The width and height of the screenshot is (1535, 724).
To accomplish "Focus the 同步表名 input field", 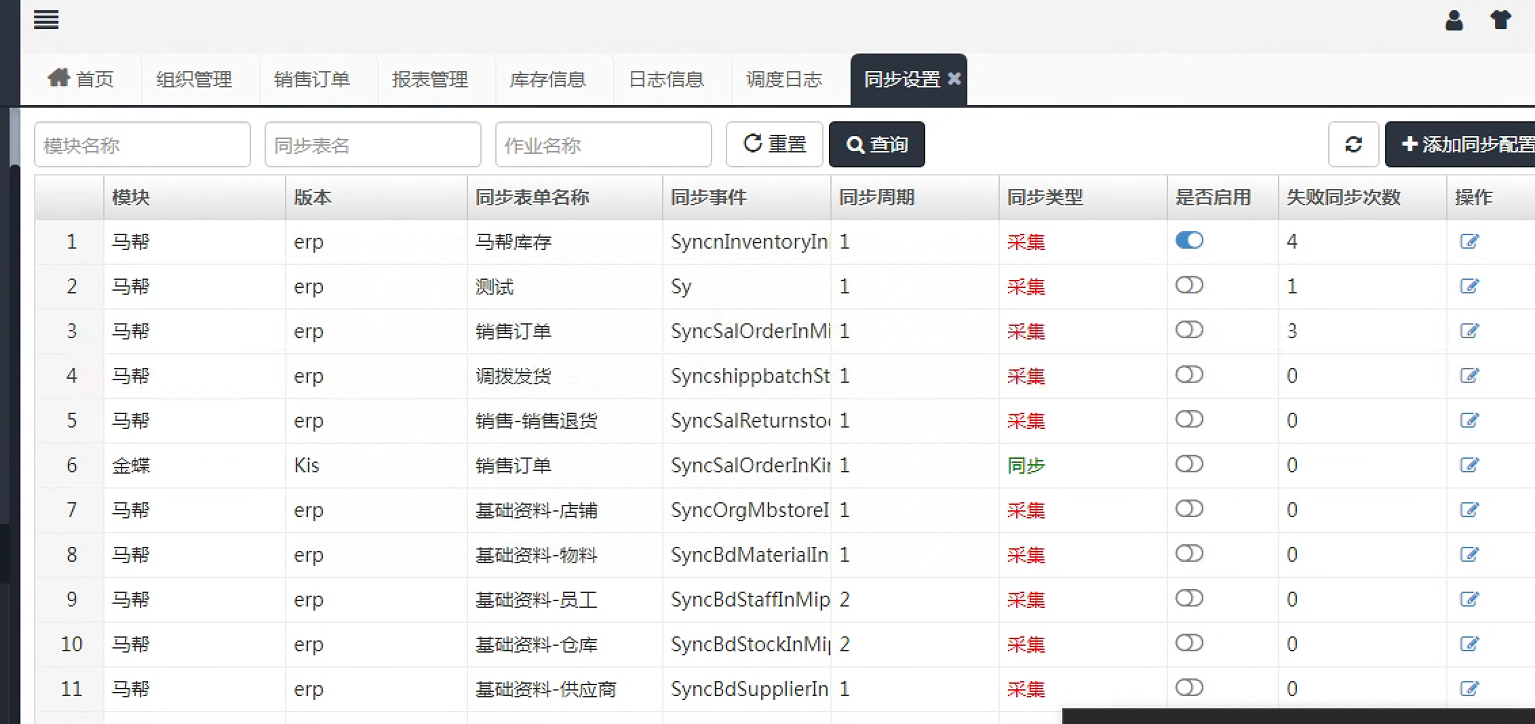I will coord(373,144).
